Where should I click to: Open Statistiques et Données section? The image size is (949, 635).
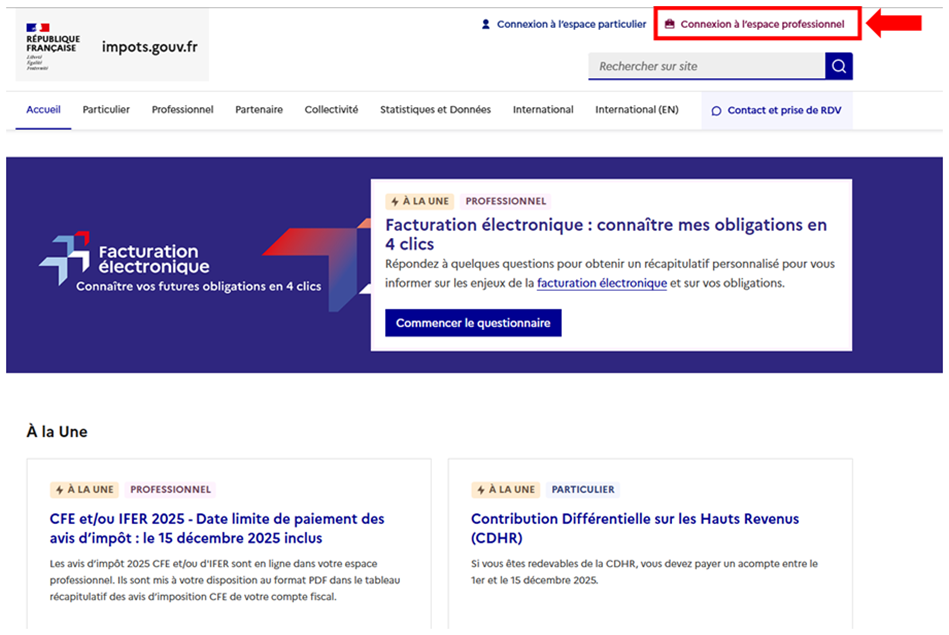[435, 110]
